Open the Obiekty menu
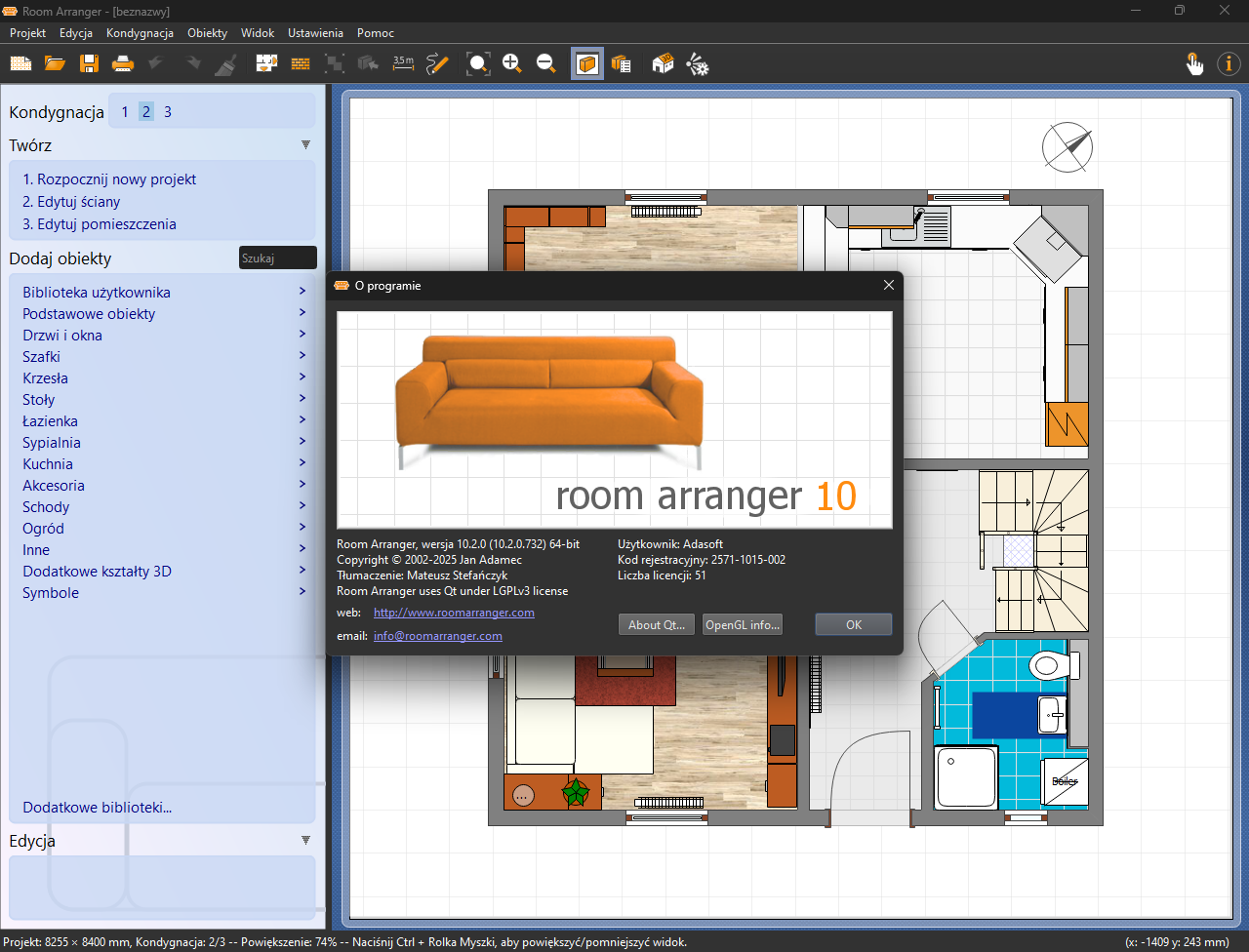This screenshot has height=952, width=1249. 207,33
